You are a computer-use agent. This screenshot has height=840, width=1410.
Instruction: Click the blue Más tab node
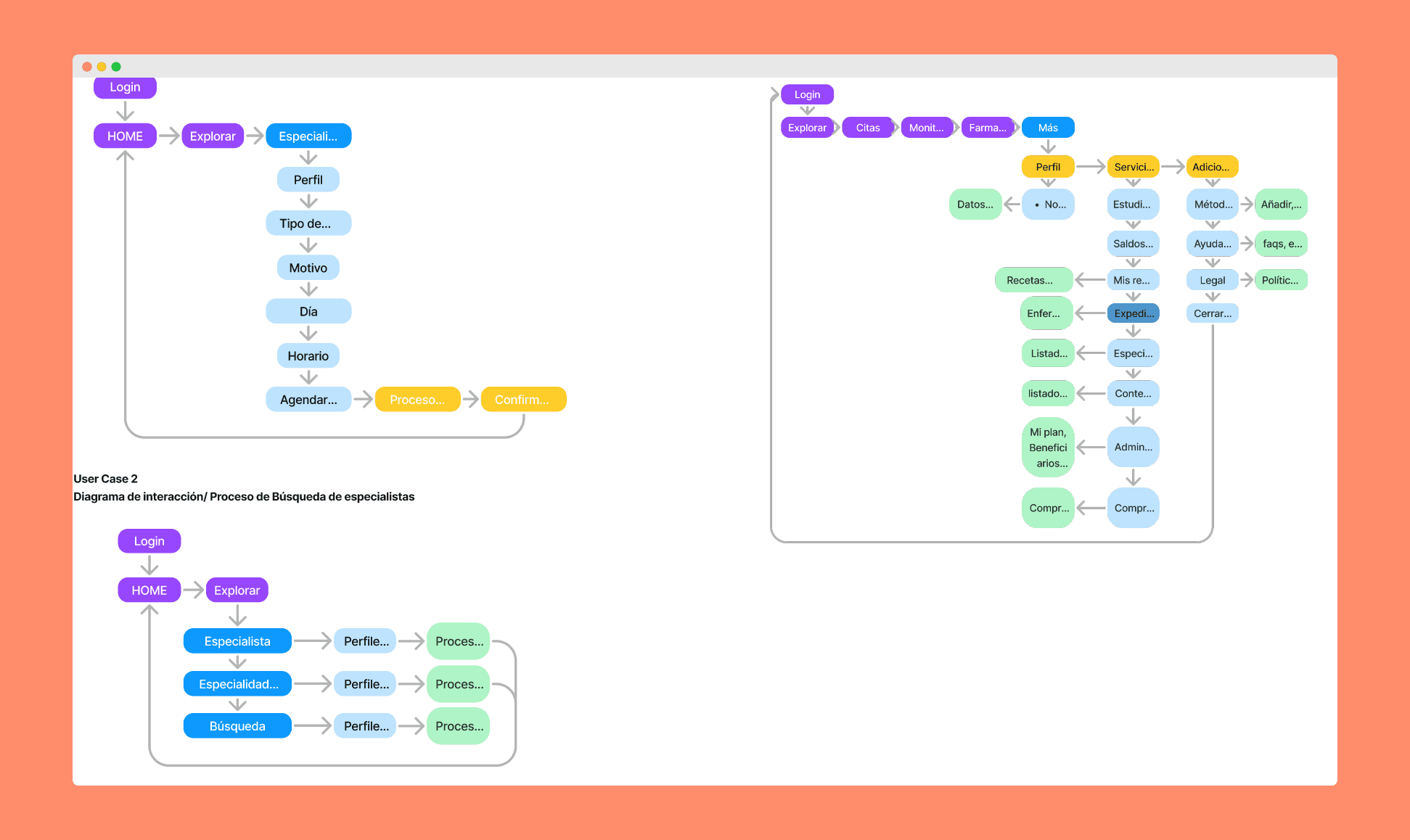coord(1047,128)
